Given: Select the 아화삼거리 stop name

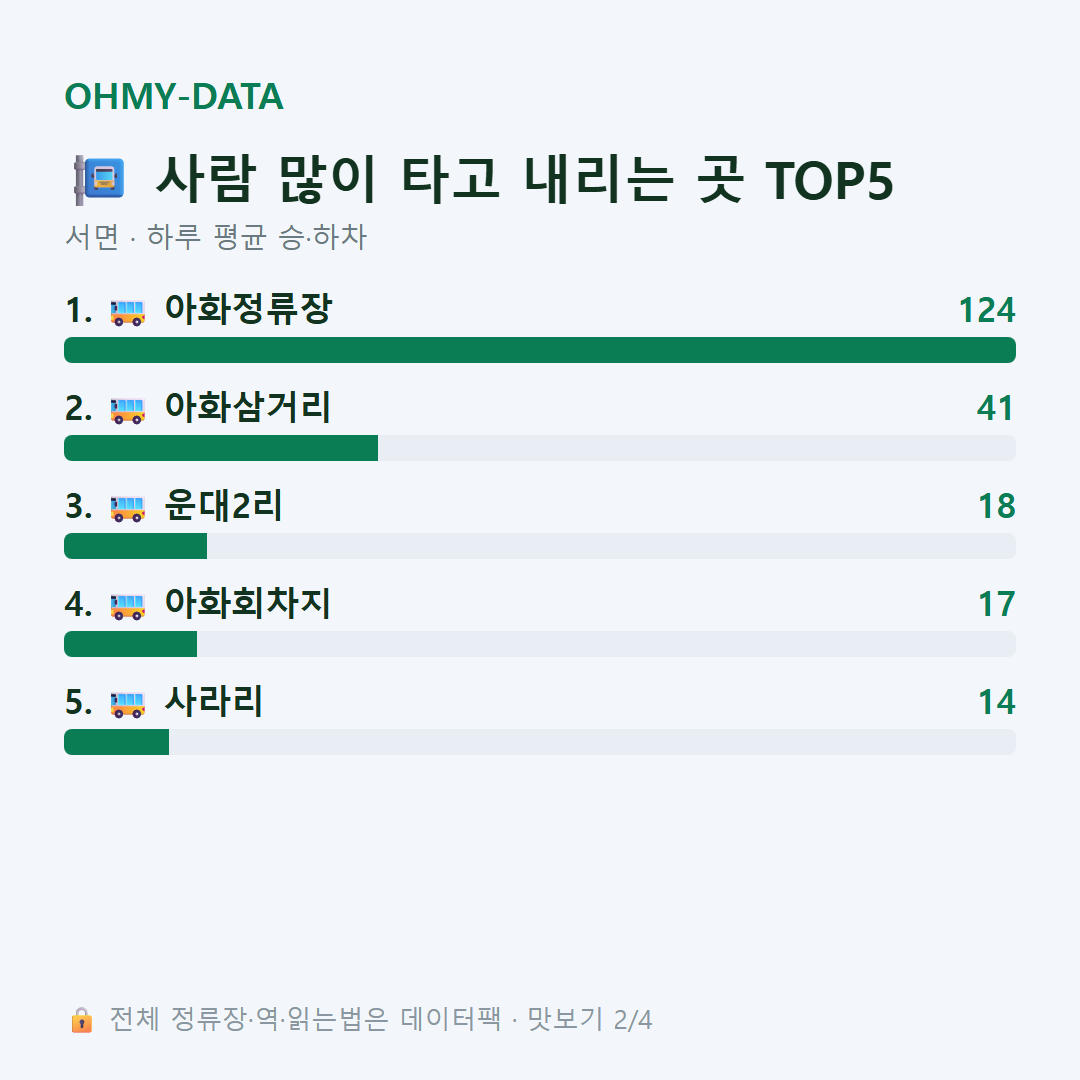Looking at the screenshot, I should (x=248, y=406).
